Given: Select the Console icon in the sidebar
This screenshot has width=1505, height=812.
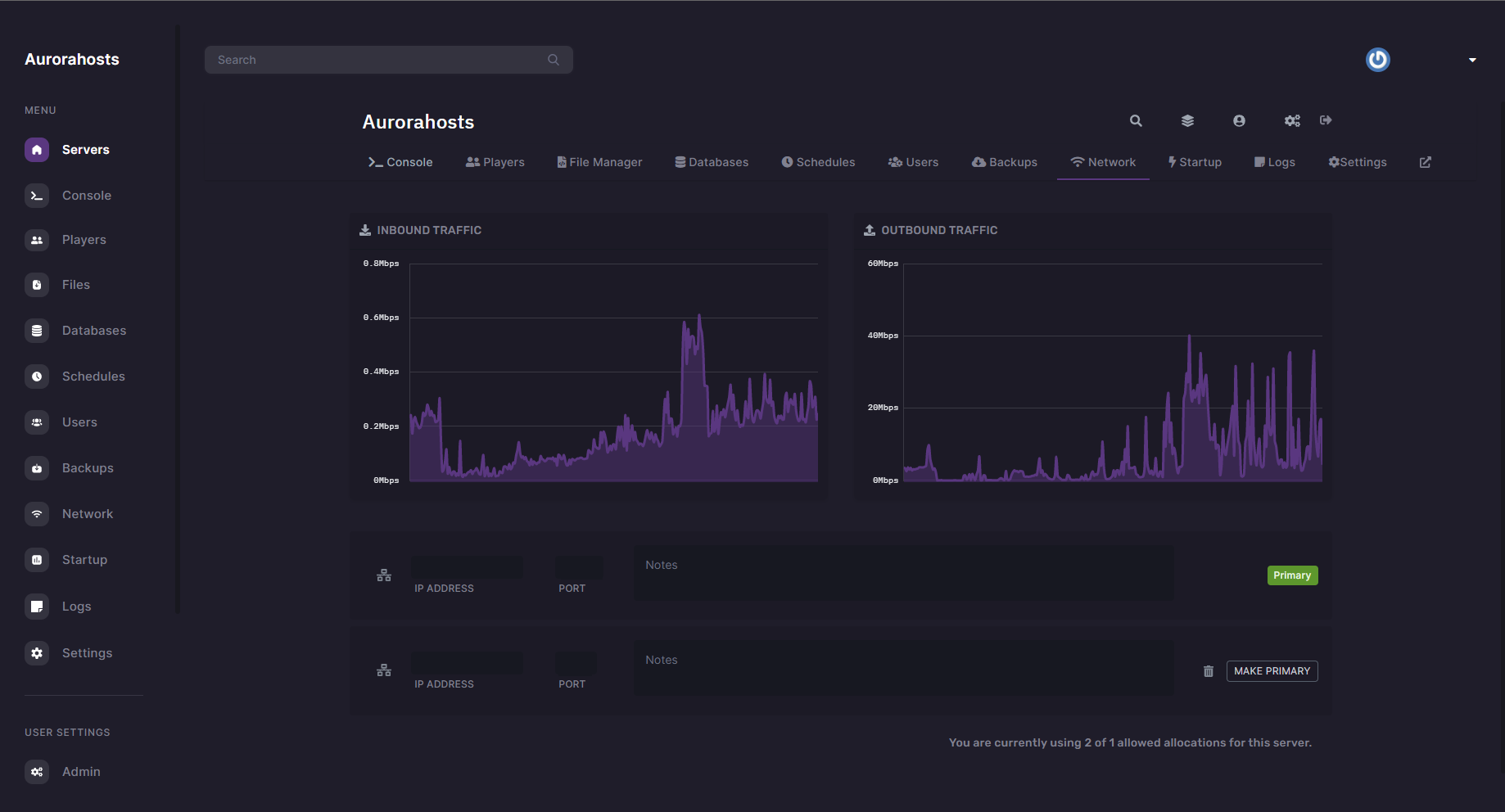Looking at the screenshot, I should click(x=37, y=195).
